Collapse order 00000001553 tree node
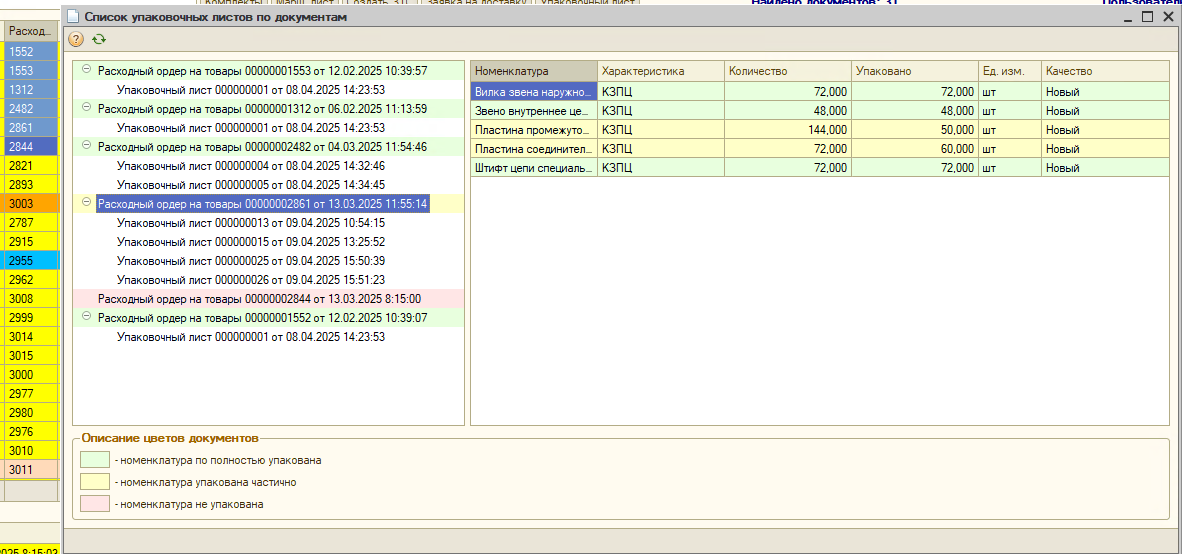 coord(86,70)
